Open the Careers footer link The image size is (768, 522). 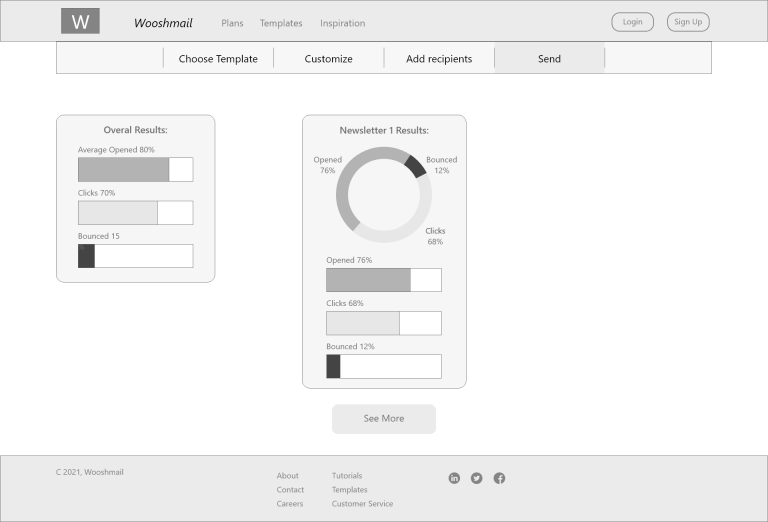coord(289,504)
